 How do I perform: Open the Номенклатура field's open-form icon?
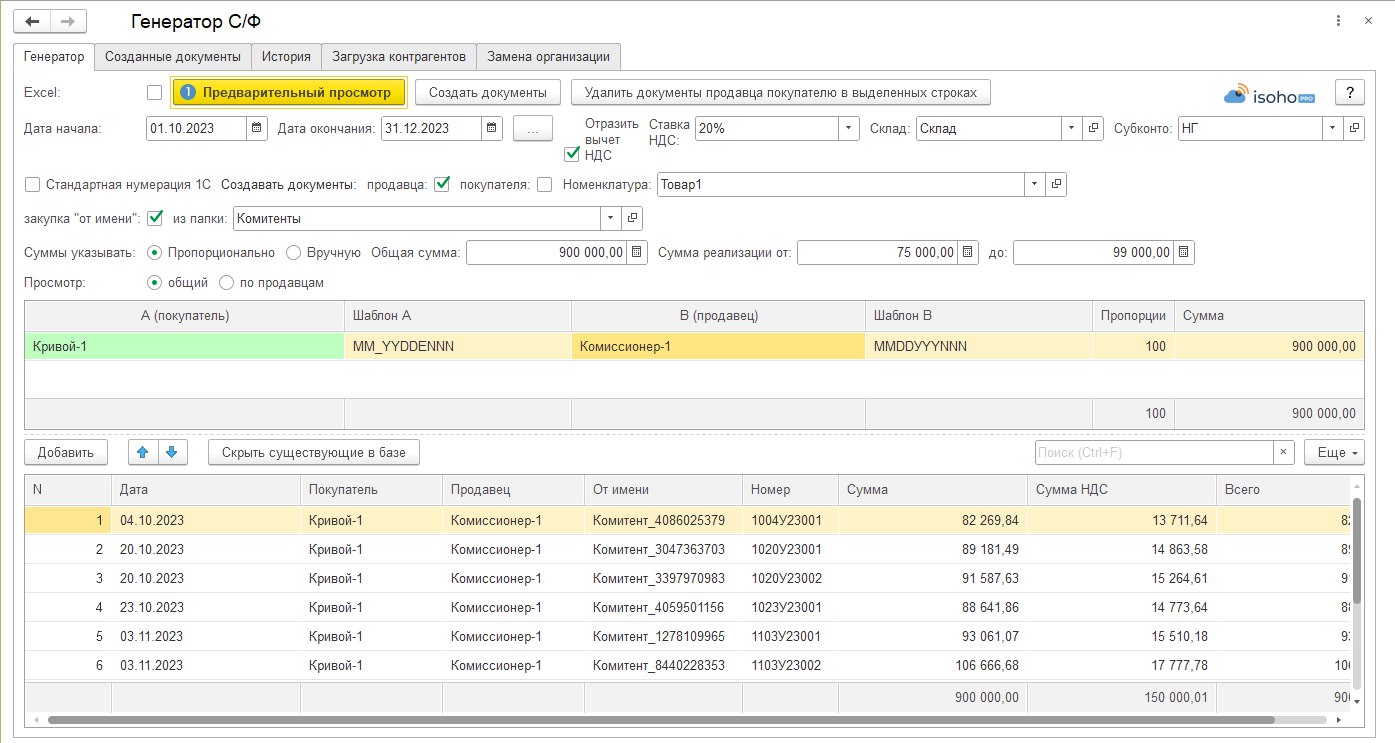point(1055,184)
